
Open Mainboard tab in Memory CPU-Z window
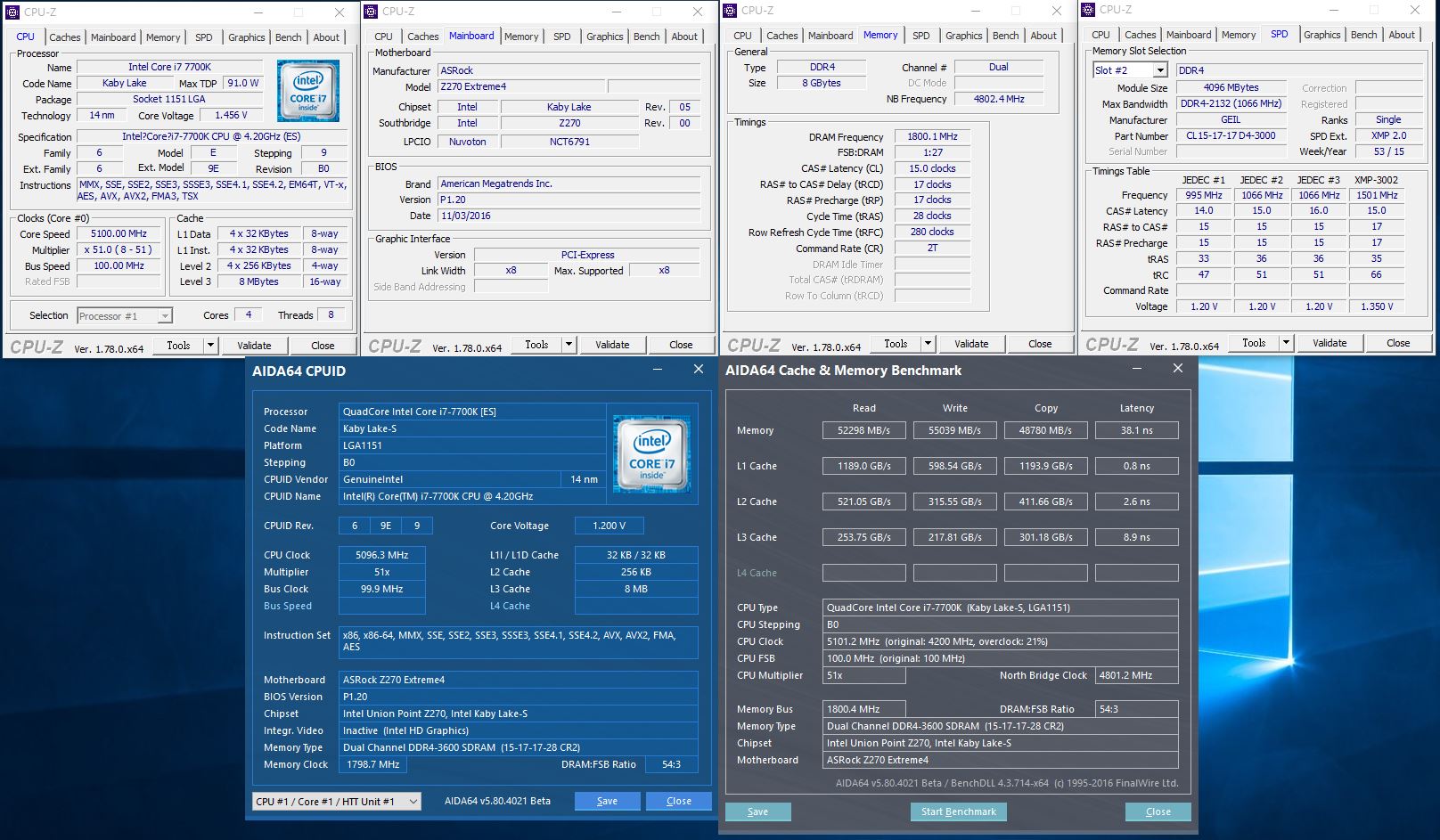tap(830, 36)
